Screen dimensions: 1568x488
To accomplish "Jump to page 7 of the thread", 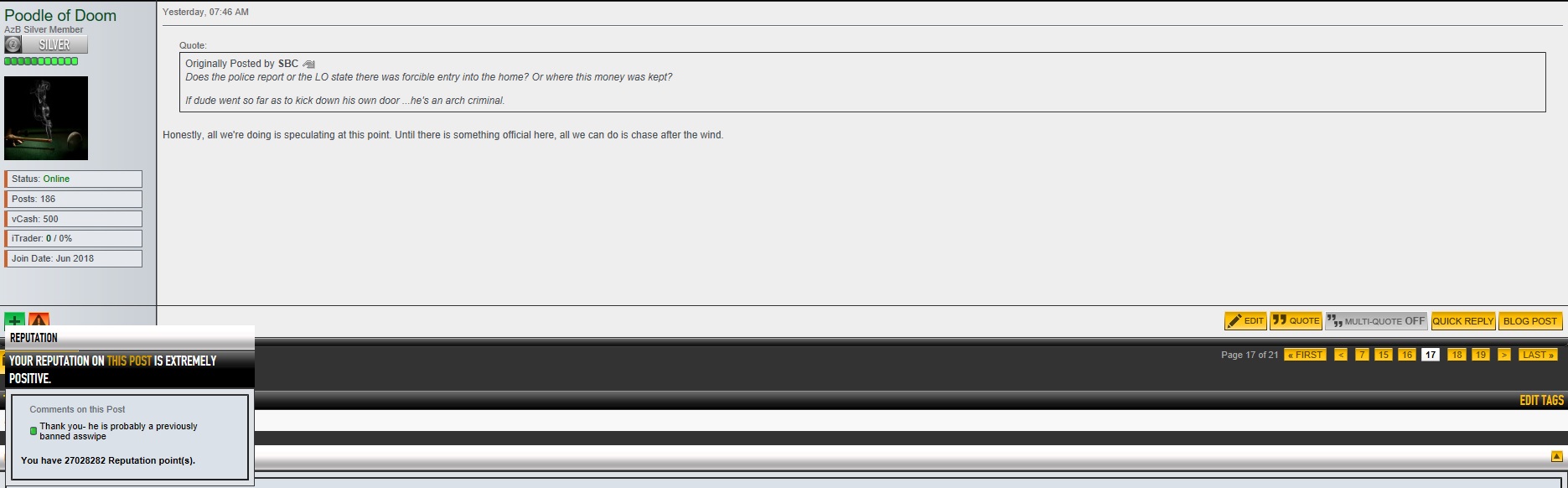I will coord(1362,355).
